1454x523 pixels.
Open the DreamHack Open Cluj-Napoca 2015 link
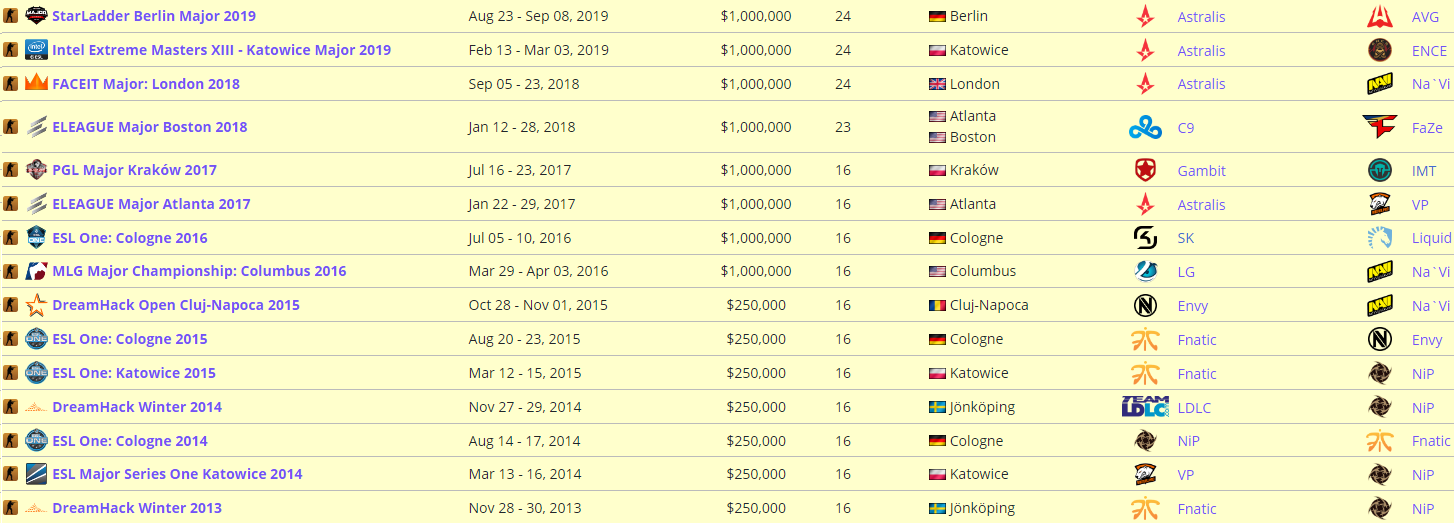[176, 305]
